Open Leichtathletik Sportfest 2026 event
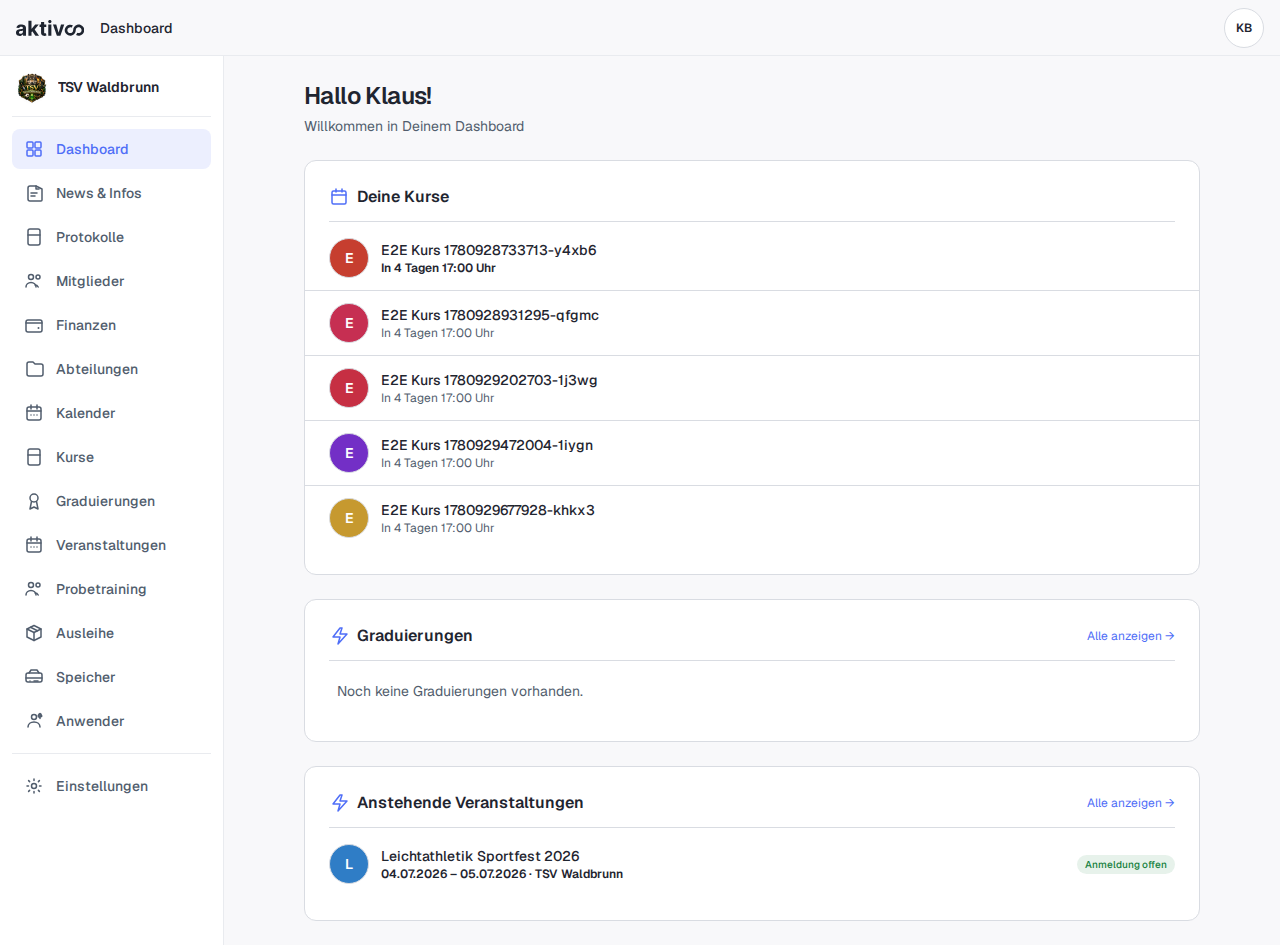This screenshot has width=1280, height=945. [752, 864]
